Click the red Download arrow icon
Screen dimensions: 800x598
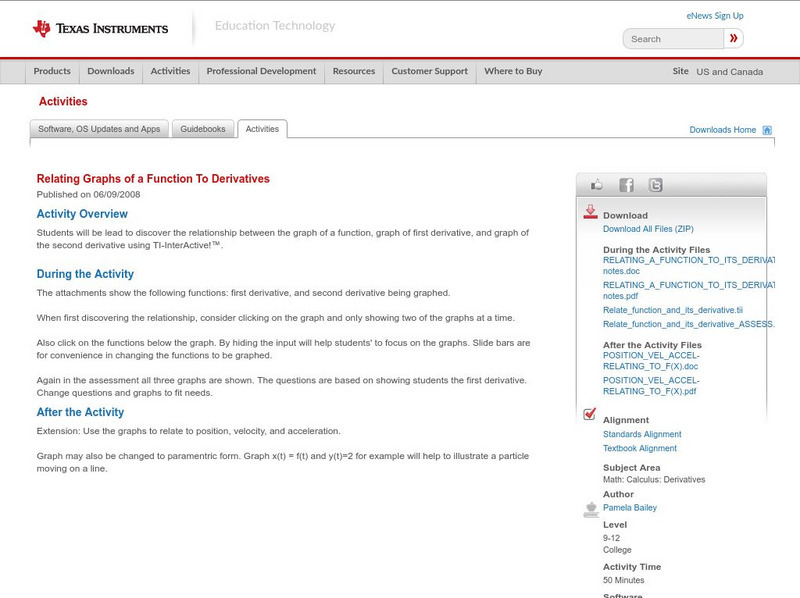(590, 212)
